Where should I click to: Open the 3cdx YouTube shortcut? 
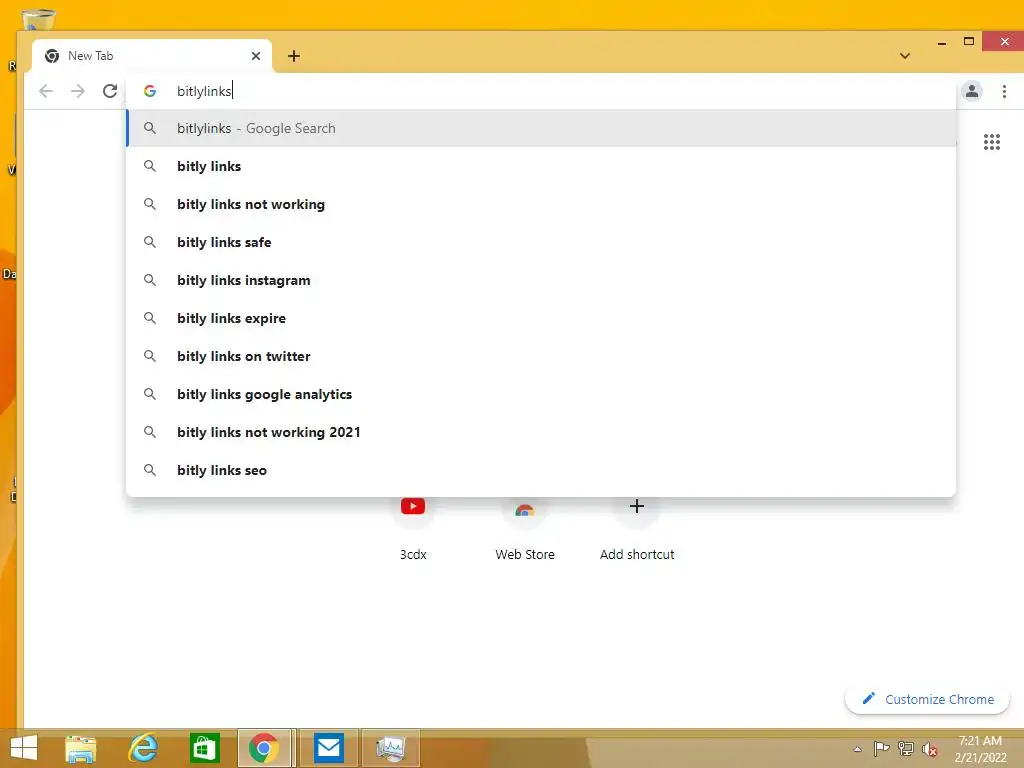click(x=413, y=506)
